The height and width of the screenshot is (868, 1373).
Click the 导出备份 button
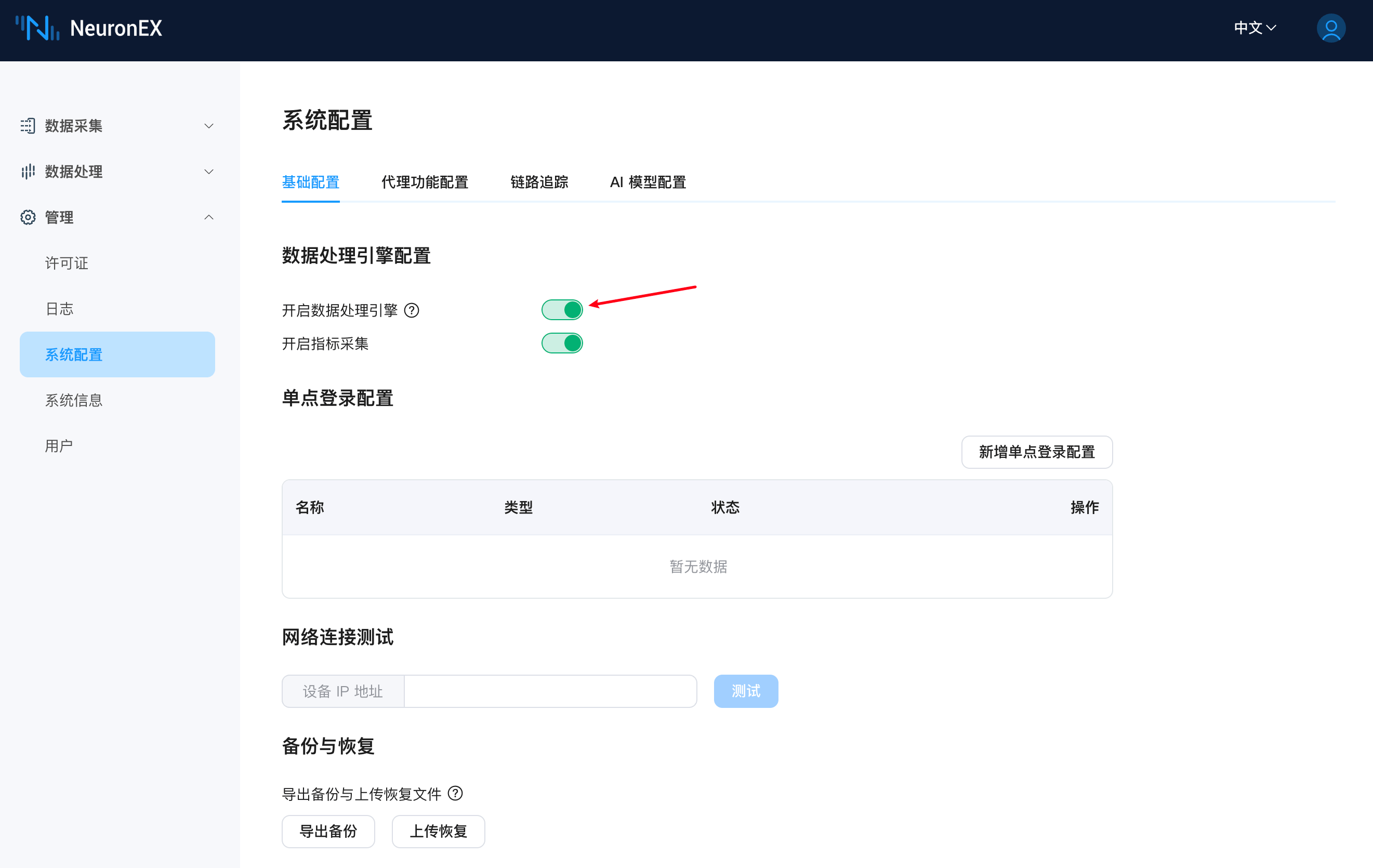328,831
